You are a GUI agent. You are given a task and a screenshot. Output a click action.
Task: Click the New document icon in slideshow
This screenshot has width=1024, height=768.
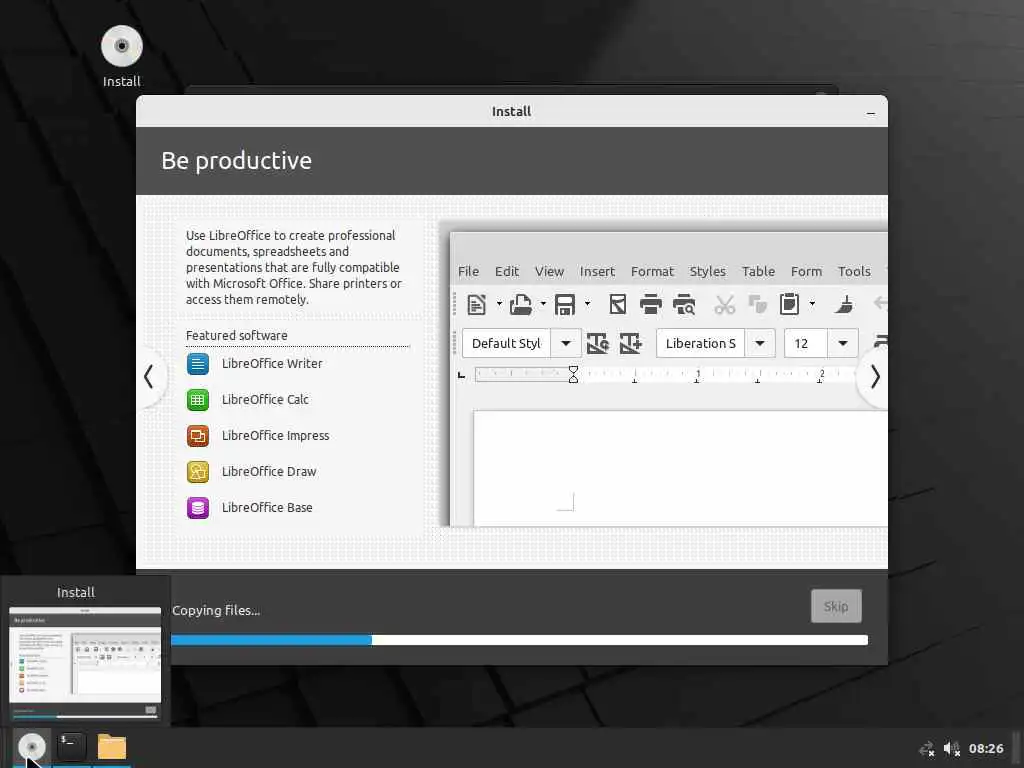pos(476,304)
